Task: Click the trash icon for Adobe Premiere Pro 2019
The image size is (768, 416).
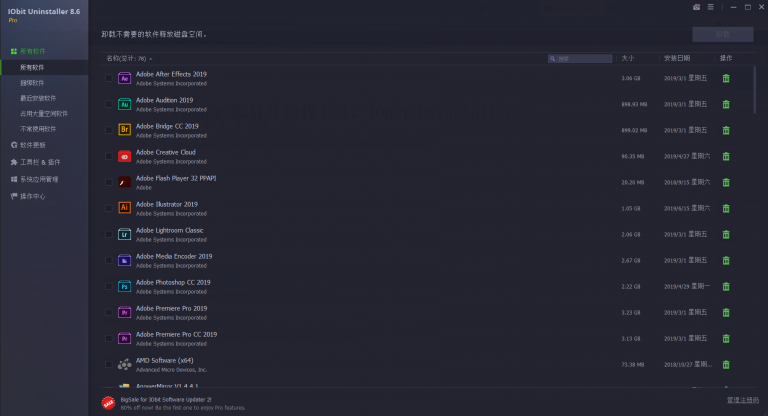Action: pyautogui.click(x=726, y=312)
